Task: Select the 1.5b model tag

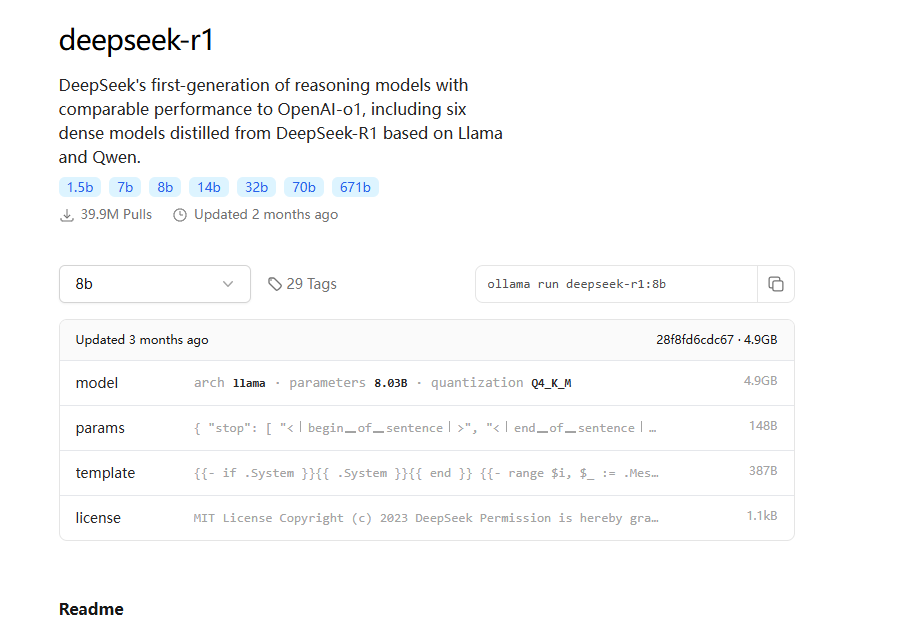Action: click(79, 187)
